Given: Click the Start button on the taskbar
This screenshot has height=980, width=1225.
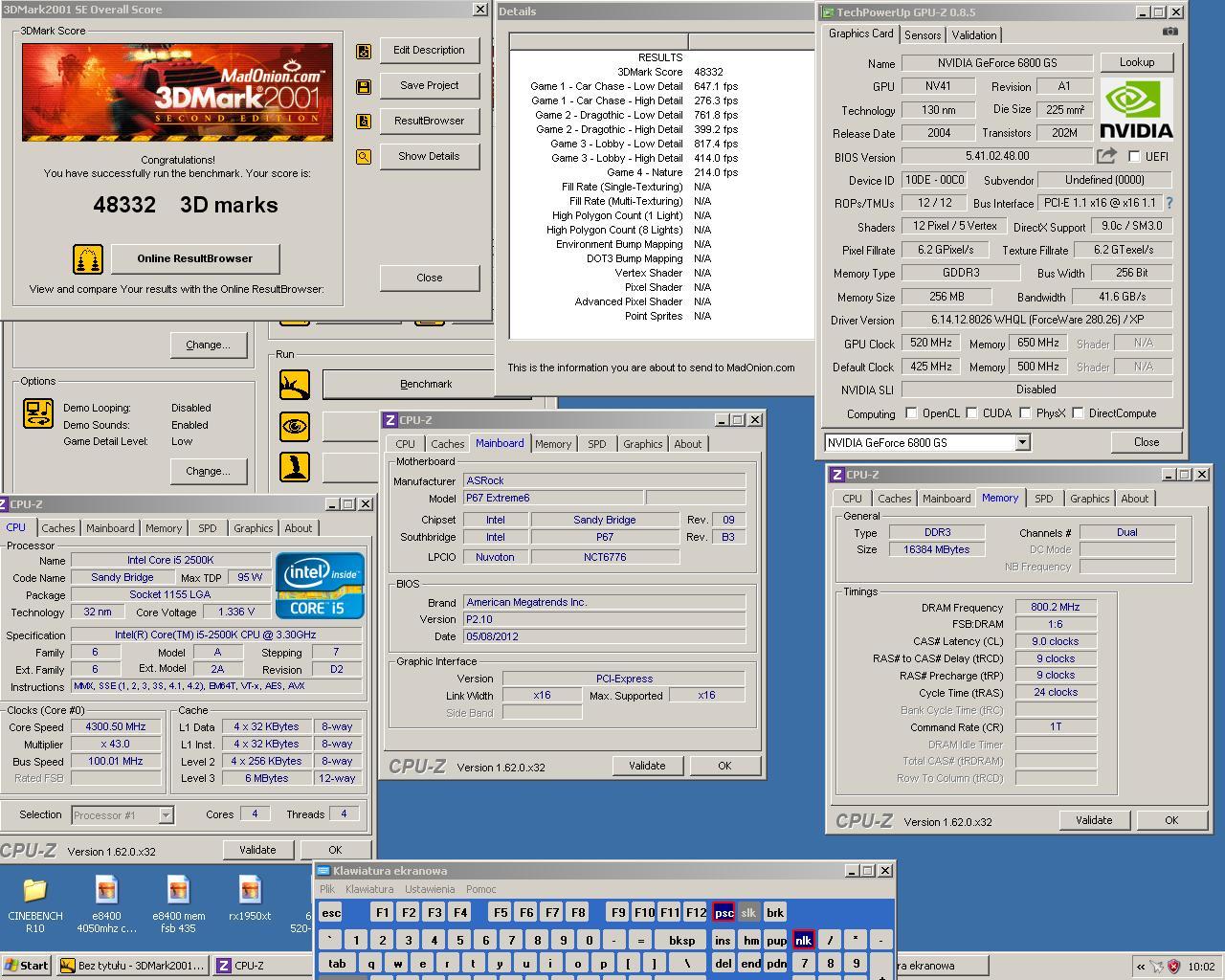Looking at the screenshot, I should click(x=27, y=966).
